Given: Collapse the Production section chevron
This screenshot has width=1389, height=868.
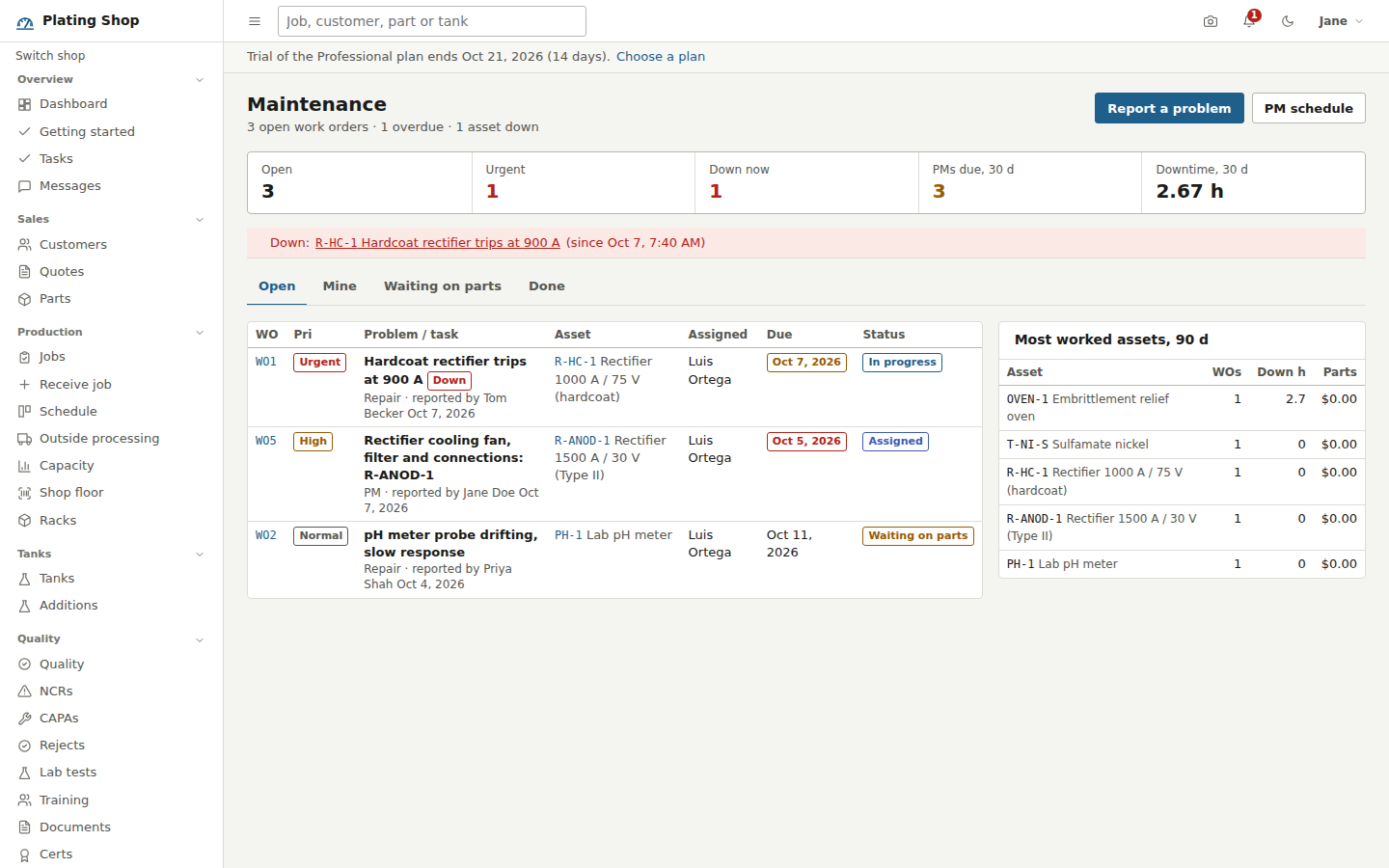Looking at the screenshot, I should [200, 333].
